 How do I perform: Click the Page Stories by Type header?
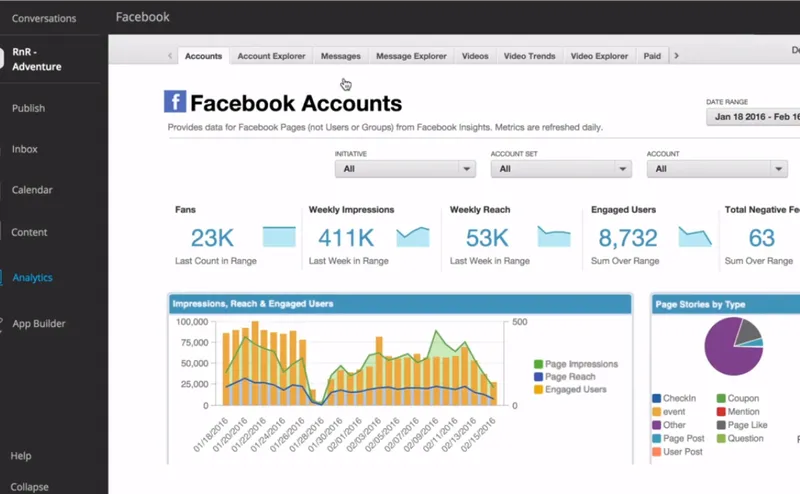point(726,305)
